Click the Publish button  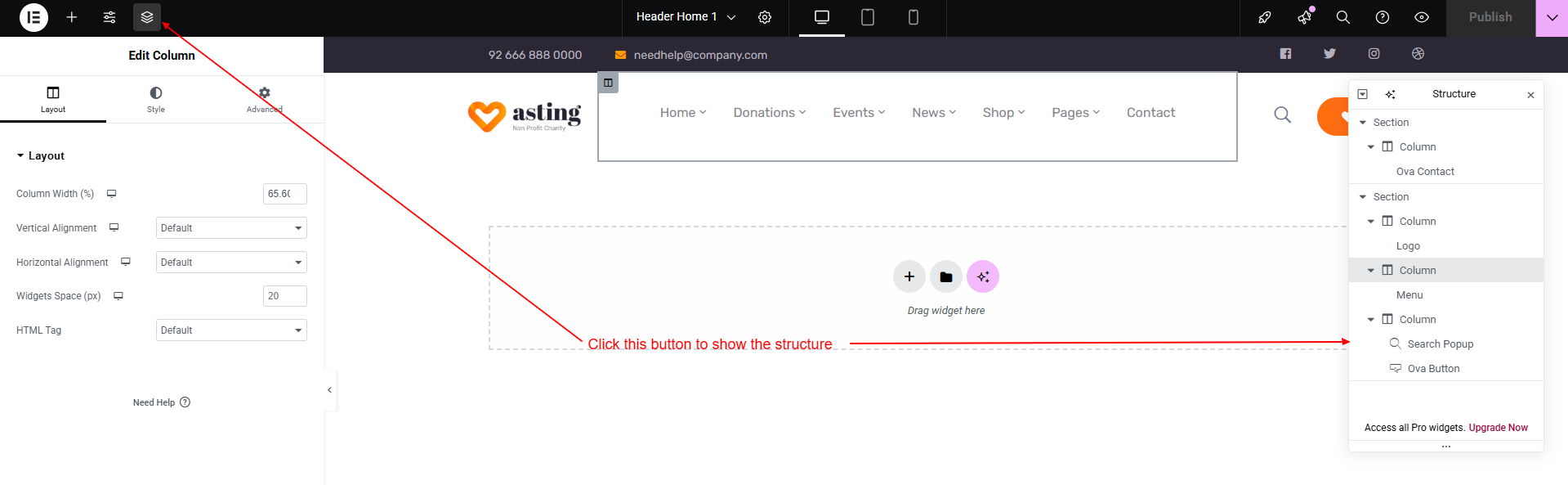tap(1490, 17)
